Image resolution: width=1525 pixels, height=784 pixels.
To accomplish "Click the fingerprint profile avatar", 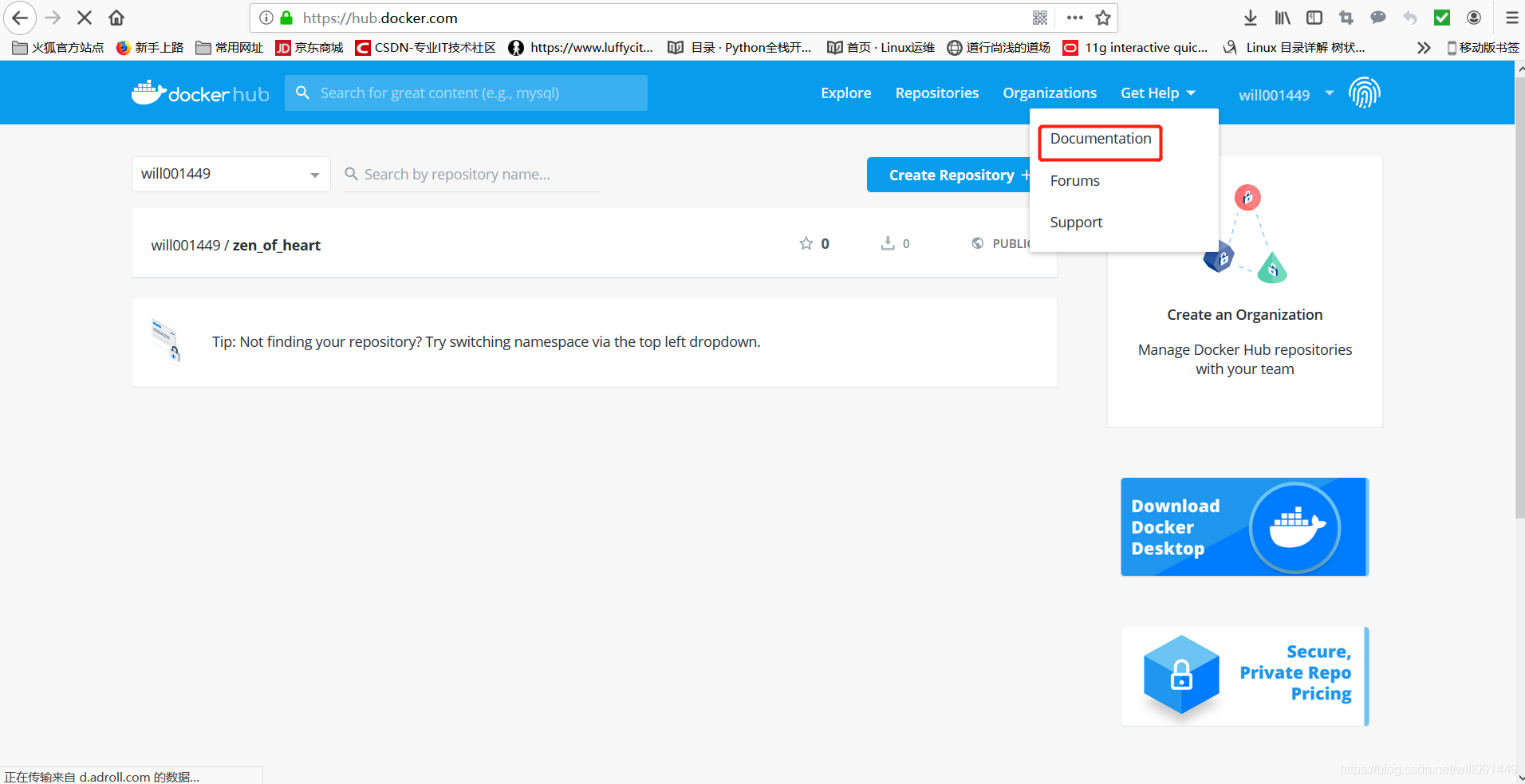I will [x=1365, y=93].
